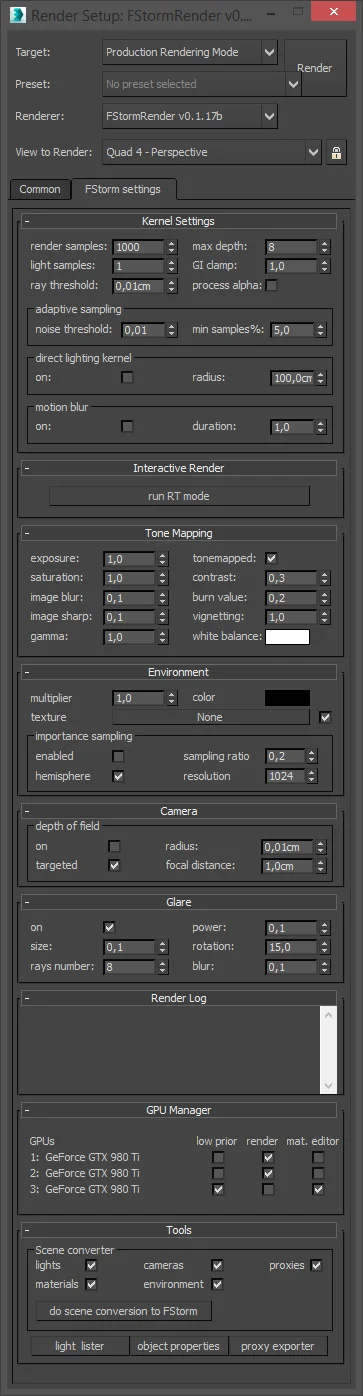Enable depth of field on checkbox
Image resolution: width=363 pixels, height=1396 pixels.
coord(114,845)
